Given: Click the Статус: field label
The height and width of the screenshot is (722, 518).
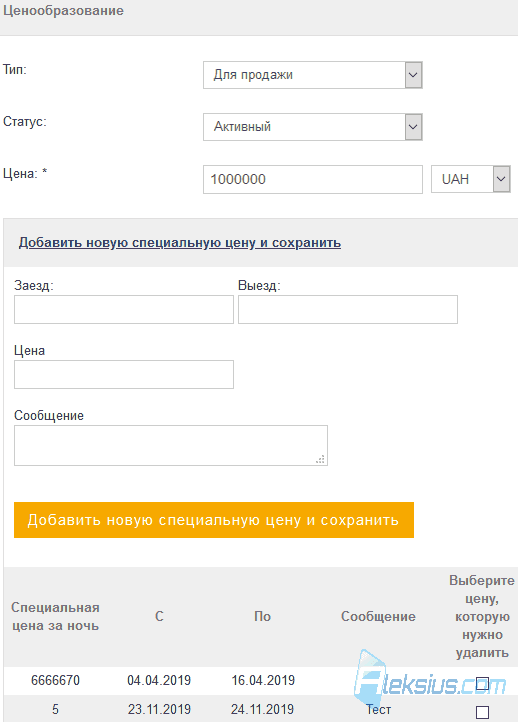Looking at the screenshot, I should point(25,122).
